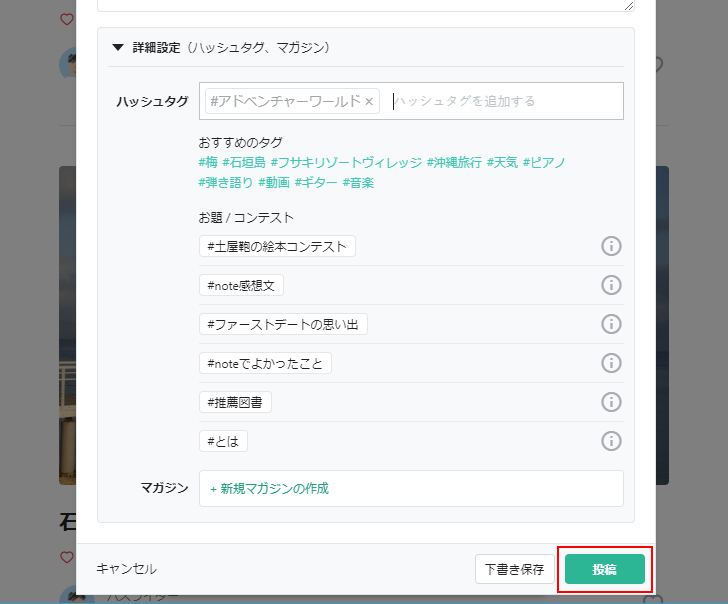Add the recommended tag #梅

208,162
